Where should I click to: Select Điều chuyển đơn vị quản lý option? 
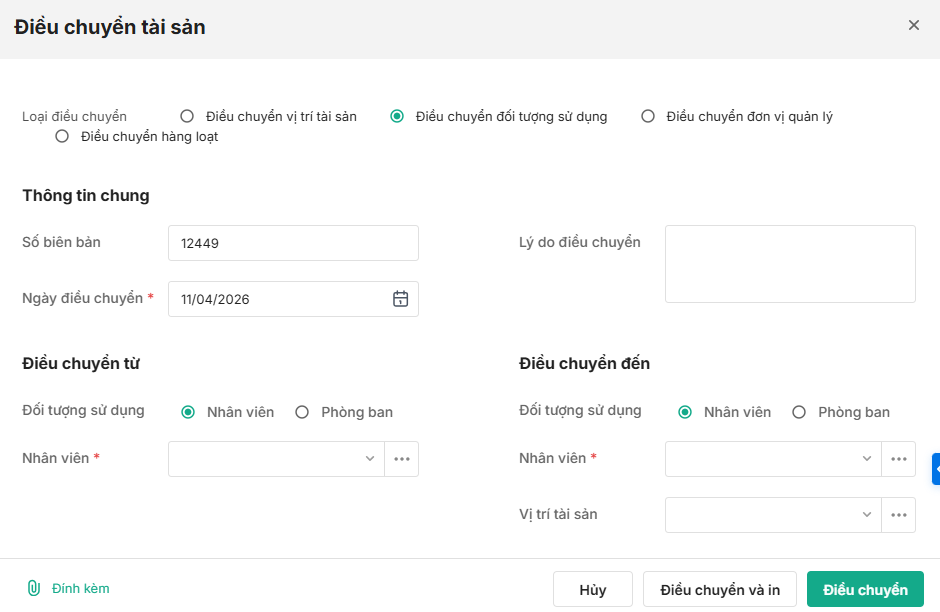(648, 117)
